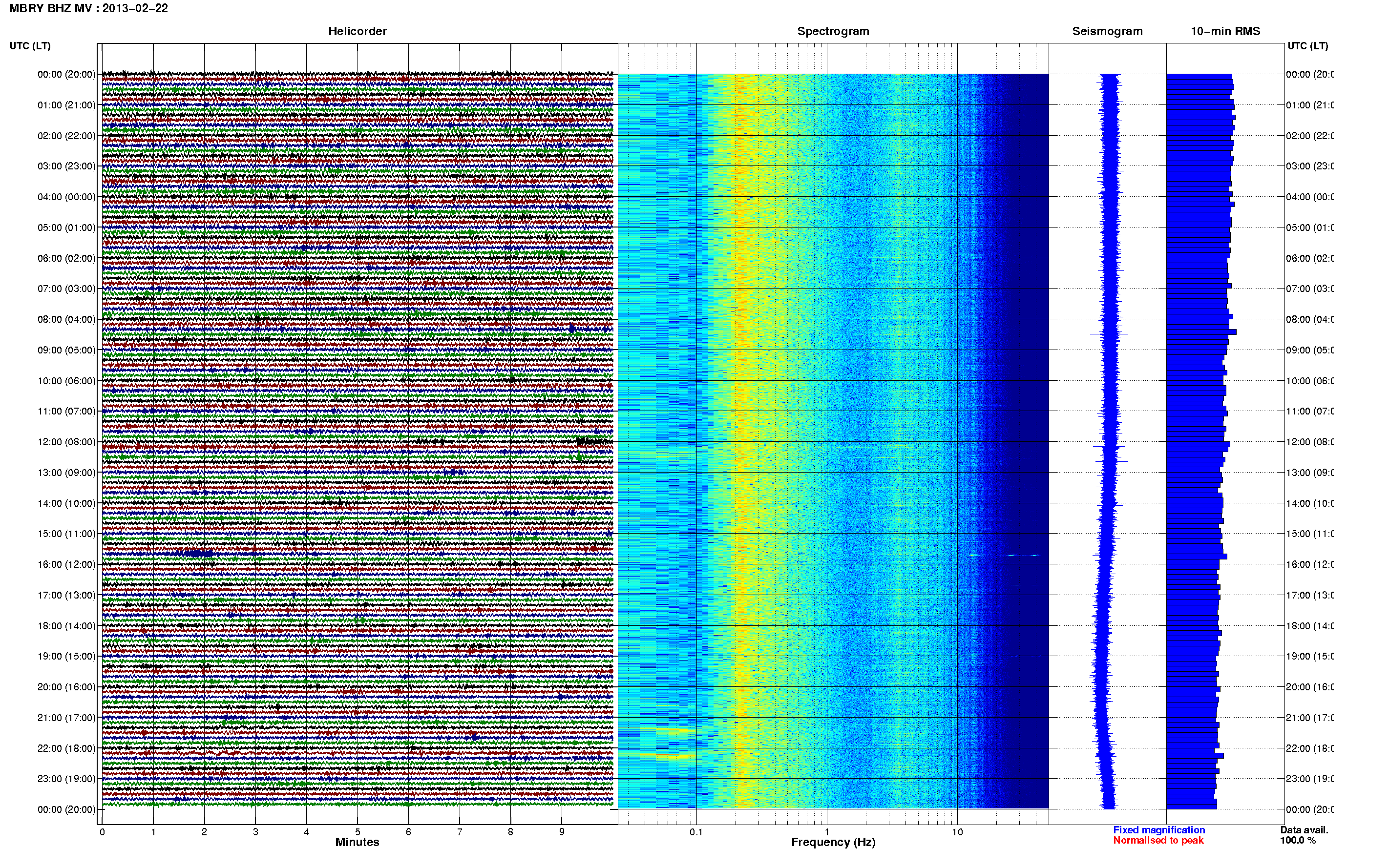Image resolution: width=1389 pixels, height=868 pixels.
Task: Select the left '15:00 (11:00)' time label
Action: pyautogui.click(x=66, y=534)
